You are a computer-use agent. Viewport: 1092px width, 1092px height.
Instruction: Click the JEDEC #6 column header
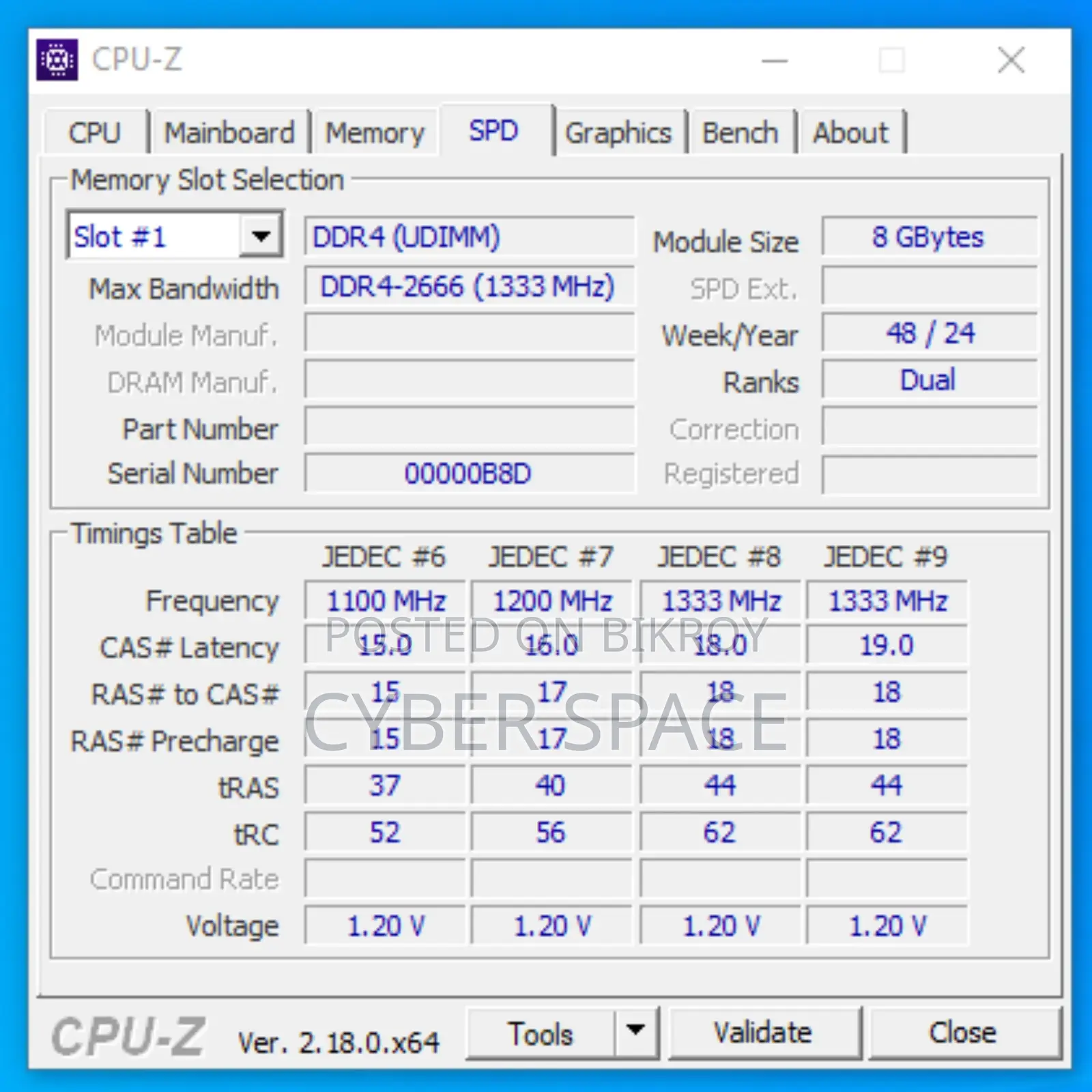(384, 557)
